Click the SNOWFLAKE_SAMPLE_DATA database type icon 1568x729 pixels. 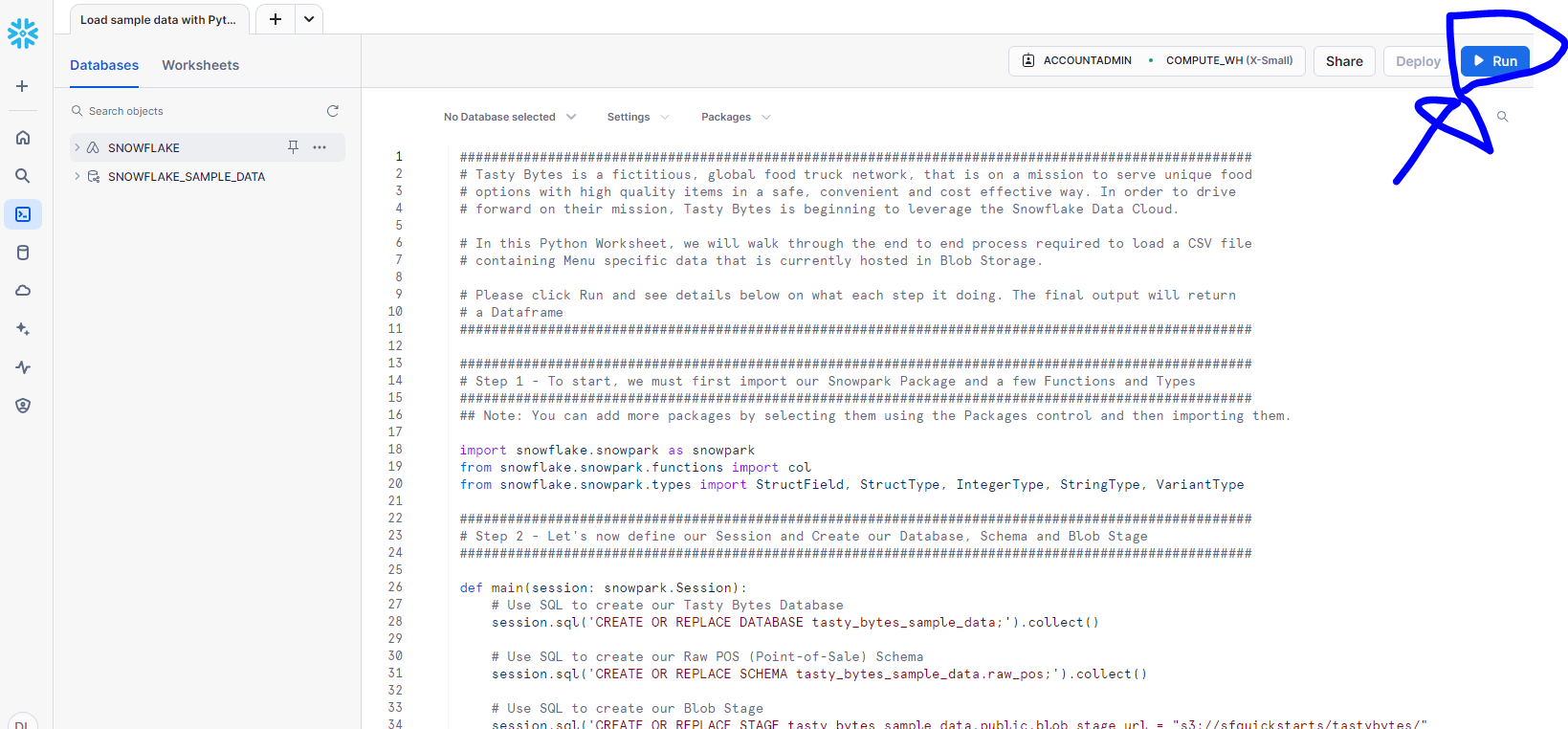(x=94, y=176)
